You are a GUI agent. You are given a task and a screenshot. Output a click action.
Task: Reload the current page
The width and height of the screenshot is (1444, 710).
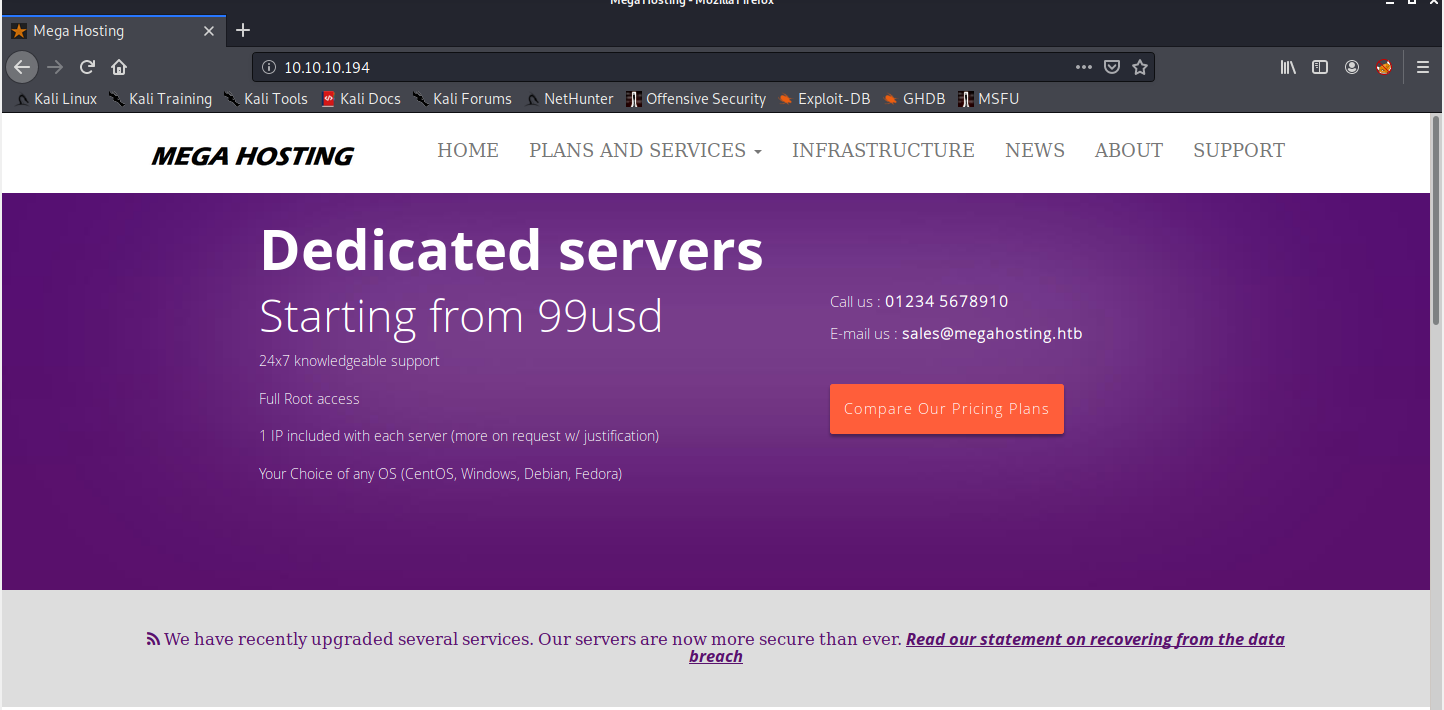tap(87, 67)
